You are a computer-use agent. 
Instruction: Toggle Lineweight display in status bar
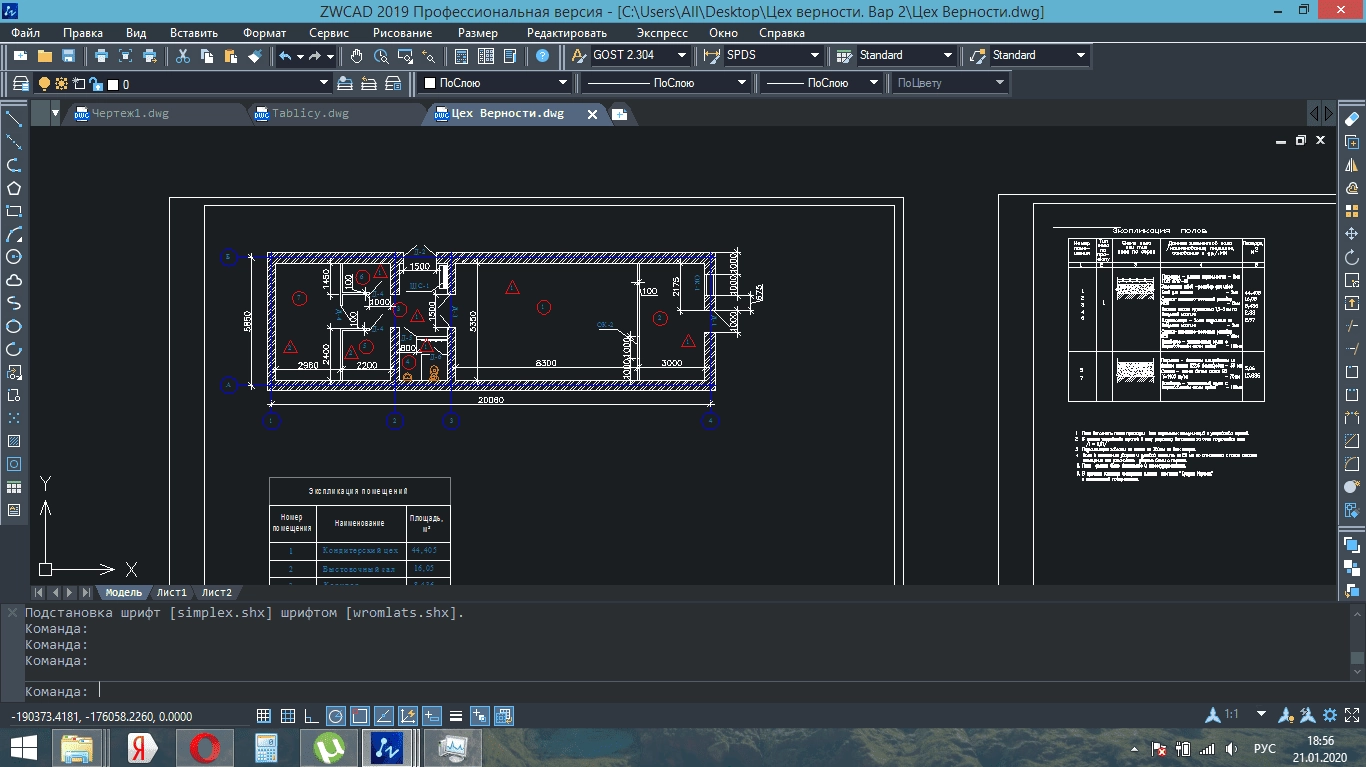coord(456,716)
